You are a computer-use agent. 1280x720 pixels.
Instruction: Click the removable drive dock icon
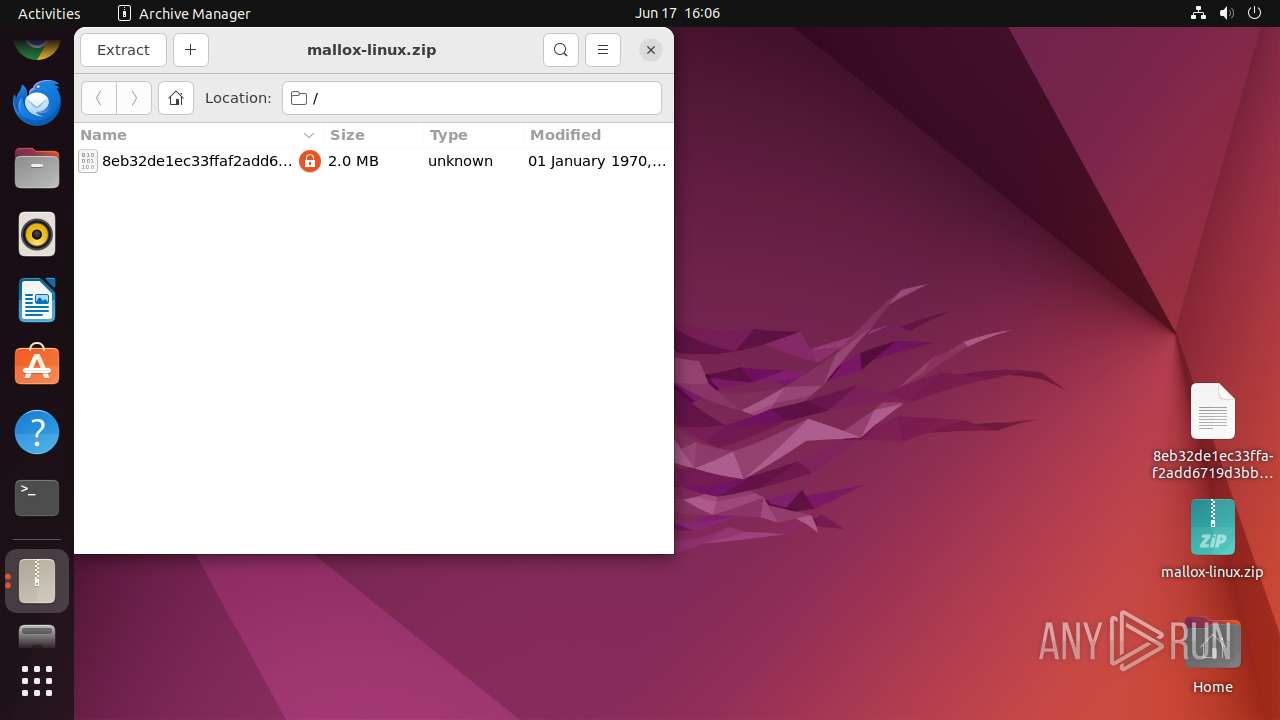(37, 637)
